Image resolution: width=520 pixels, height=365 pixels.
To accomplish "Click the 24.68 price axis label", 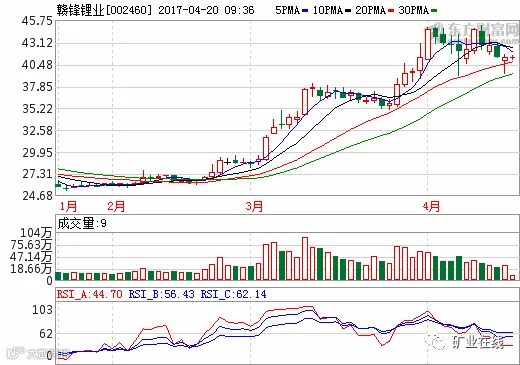I will click(37, 195).
